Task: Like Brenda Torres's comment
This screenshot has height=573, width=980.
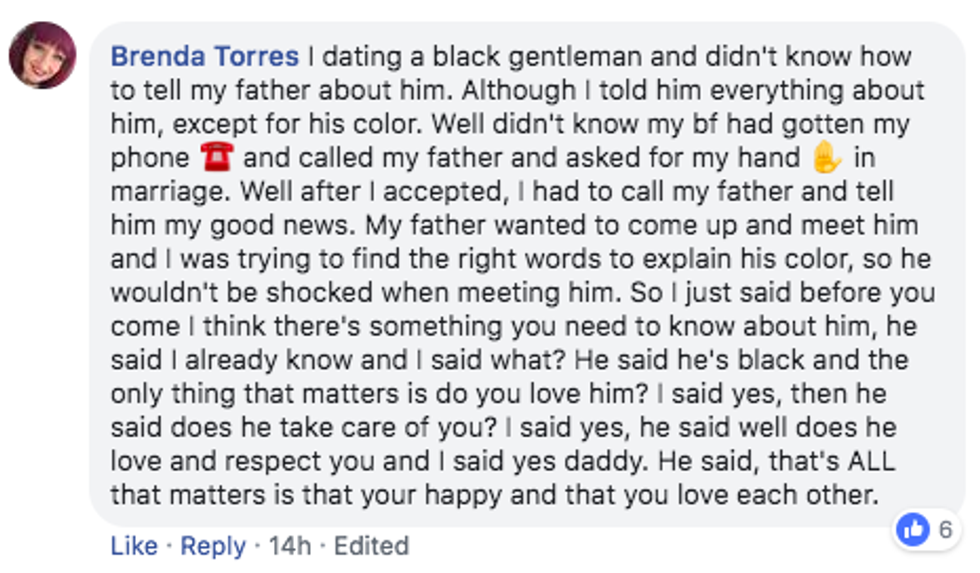Action: coord(133,546)
